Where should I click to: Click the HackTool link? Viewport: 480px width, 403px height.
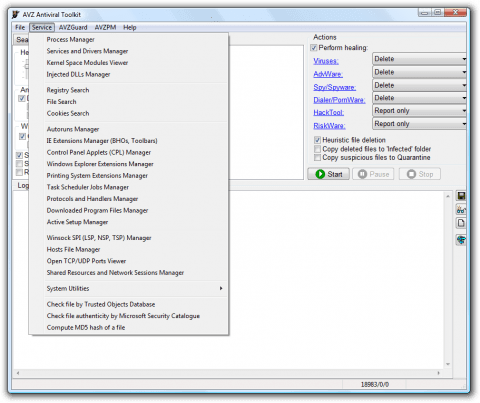(329, 113)
